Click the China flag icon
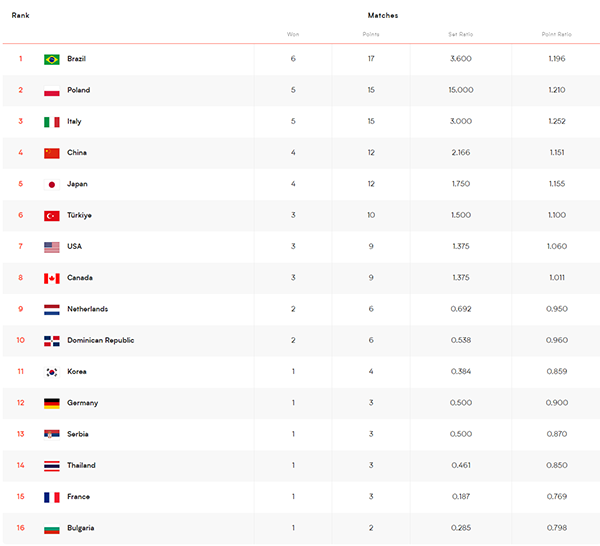The width and height of the screenshot is (600, 546). pyautogui.click(x=52, y=153)
